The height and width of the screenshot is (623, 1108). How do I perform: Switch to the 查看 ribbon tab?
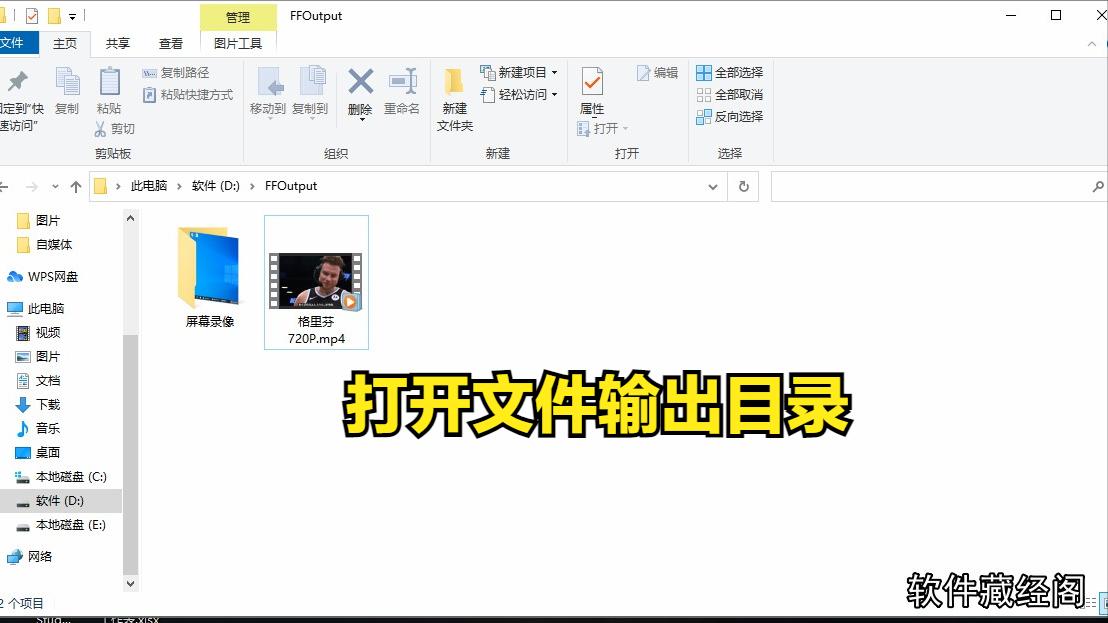170,43
